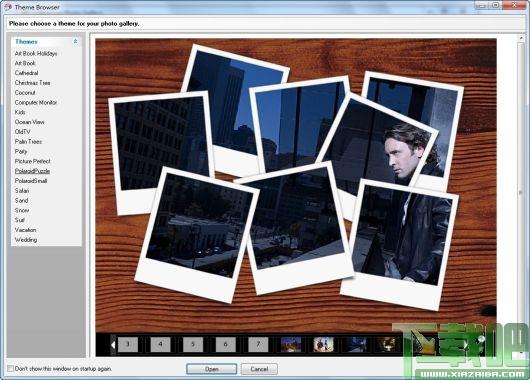
Task: Select filmstrip placeholder number 6
Action: (x=225, y=345)
